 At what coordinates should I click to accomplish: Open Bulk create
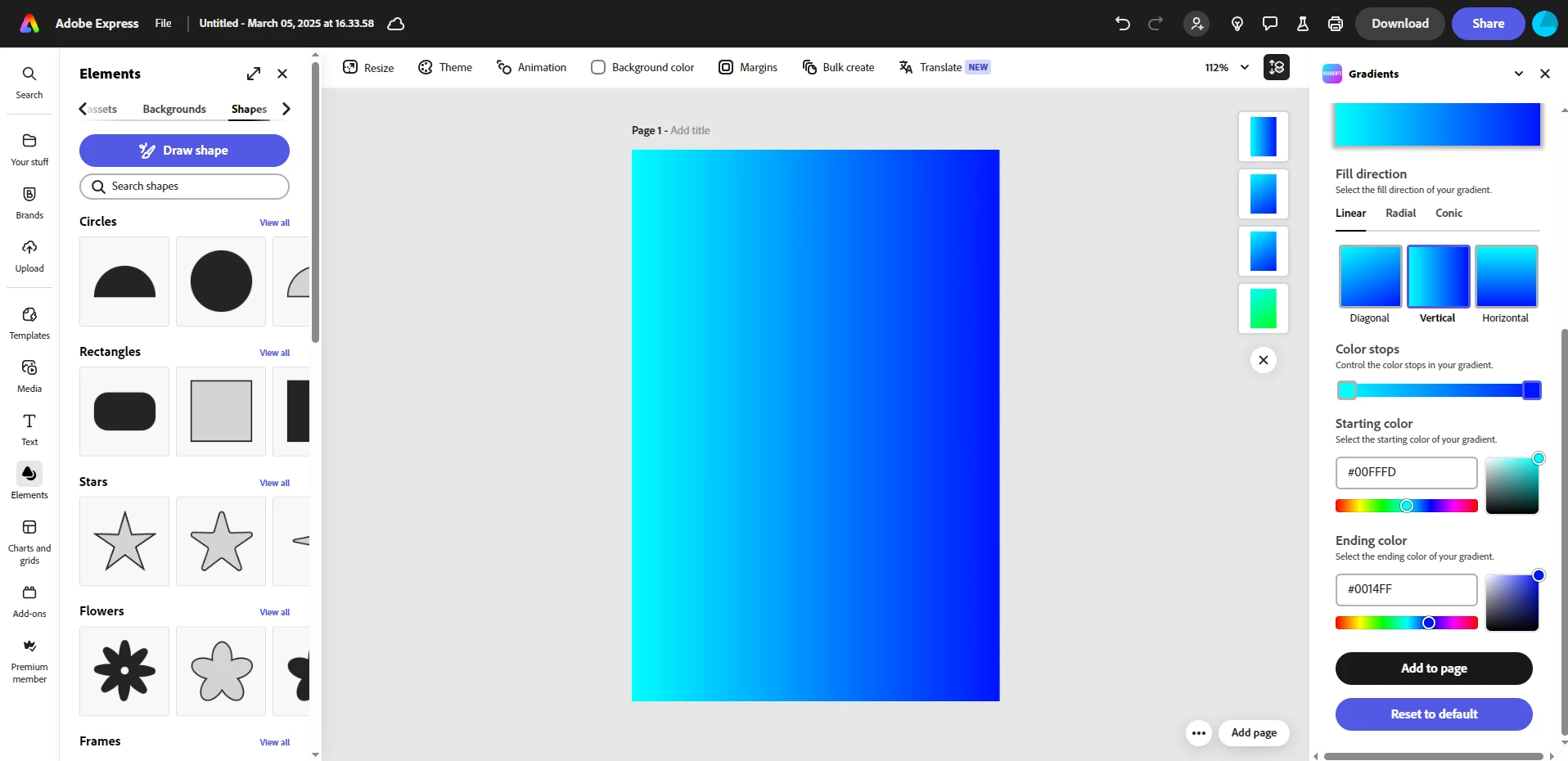[x=839, y=67]
